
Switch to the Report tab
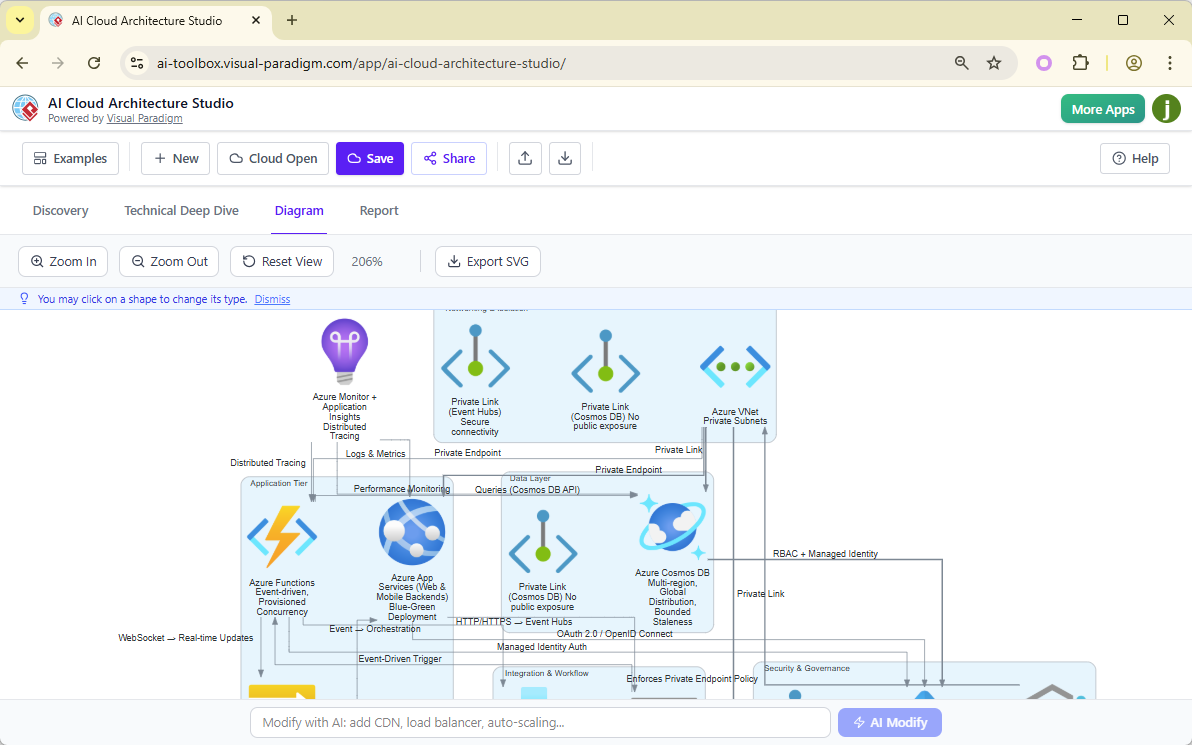click(x=379, y=210)
